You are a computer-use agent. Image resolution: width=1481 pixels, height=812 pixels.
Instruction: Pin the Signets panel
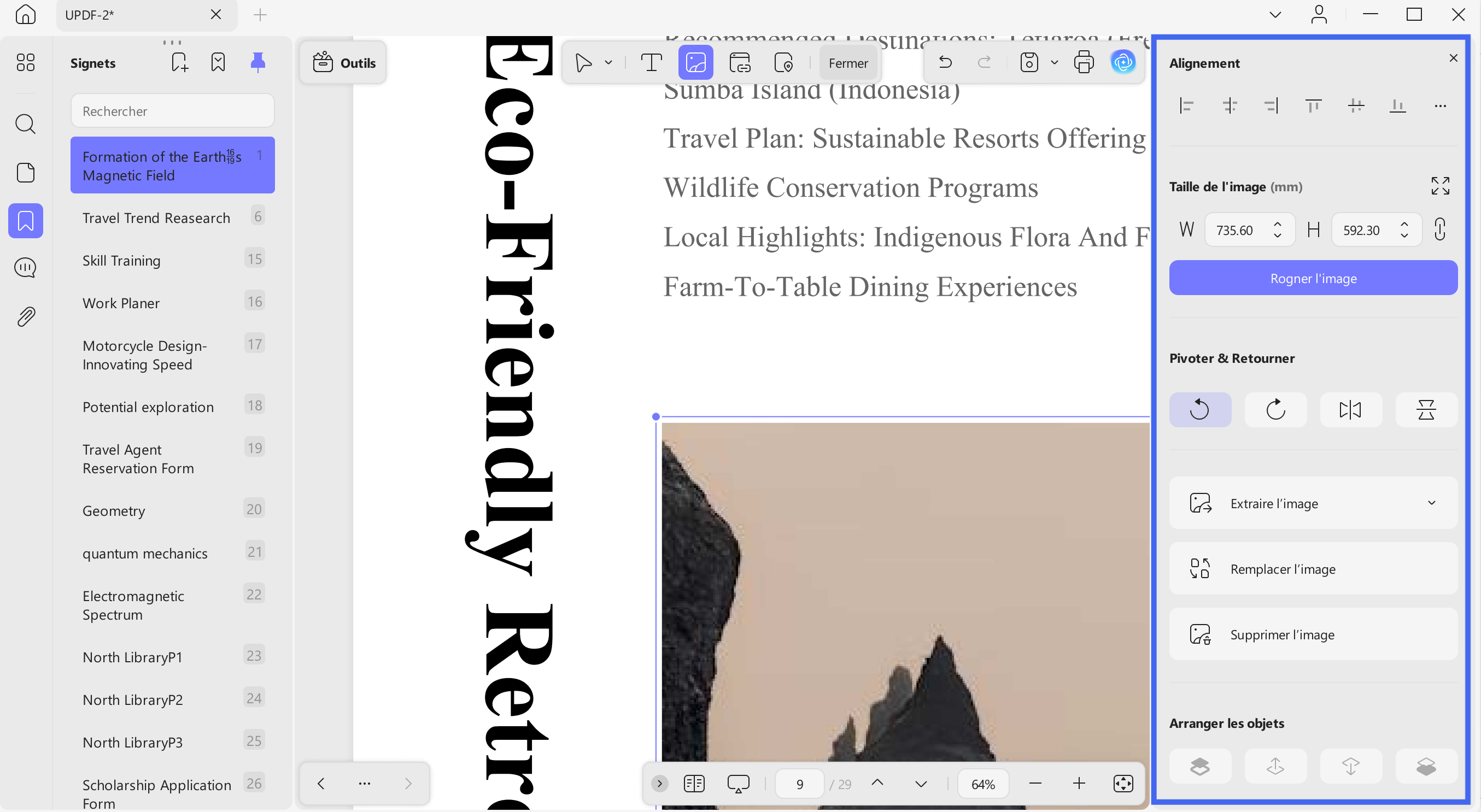pos(257,62)
